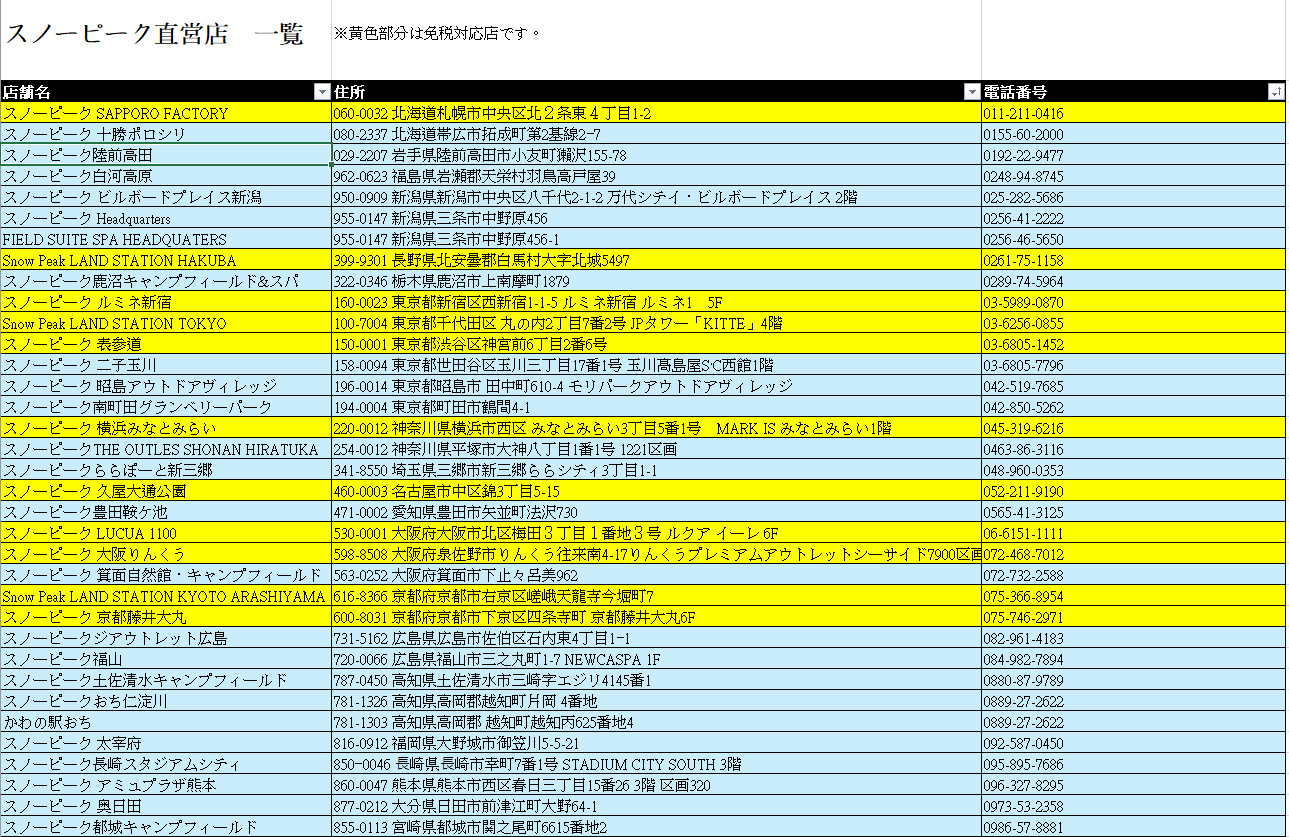Click the address 399-9301 長野県北安曇郡白馬村

[656, 261]
